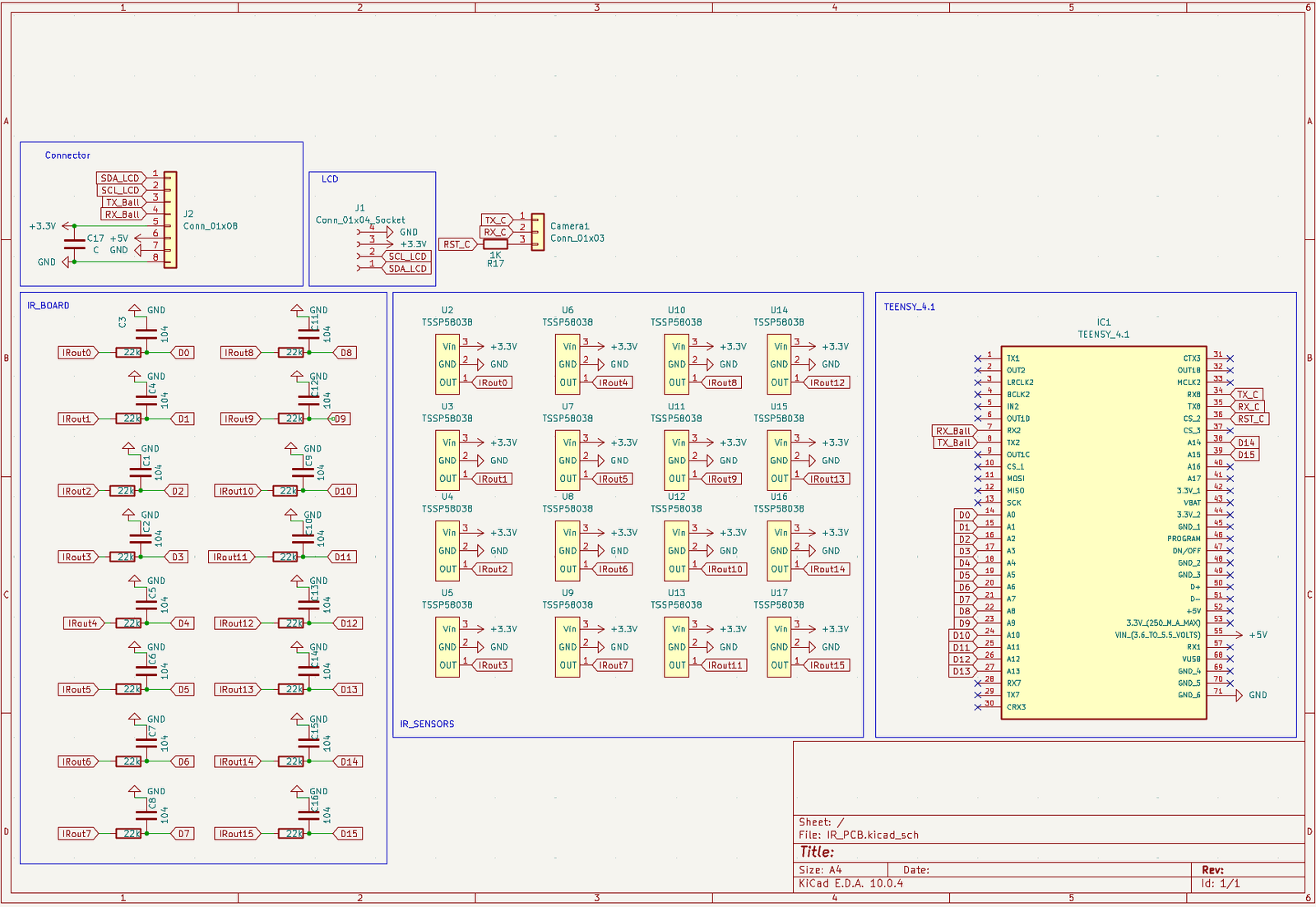
Task: Select the U13 sensor reference
Action: (x=676, y=593)
